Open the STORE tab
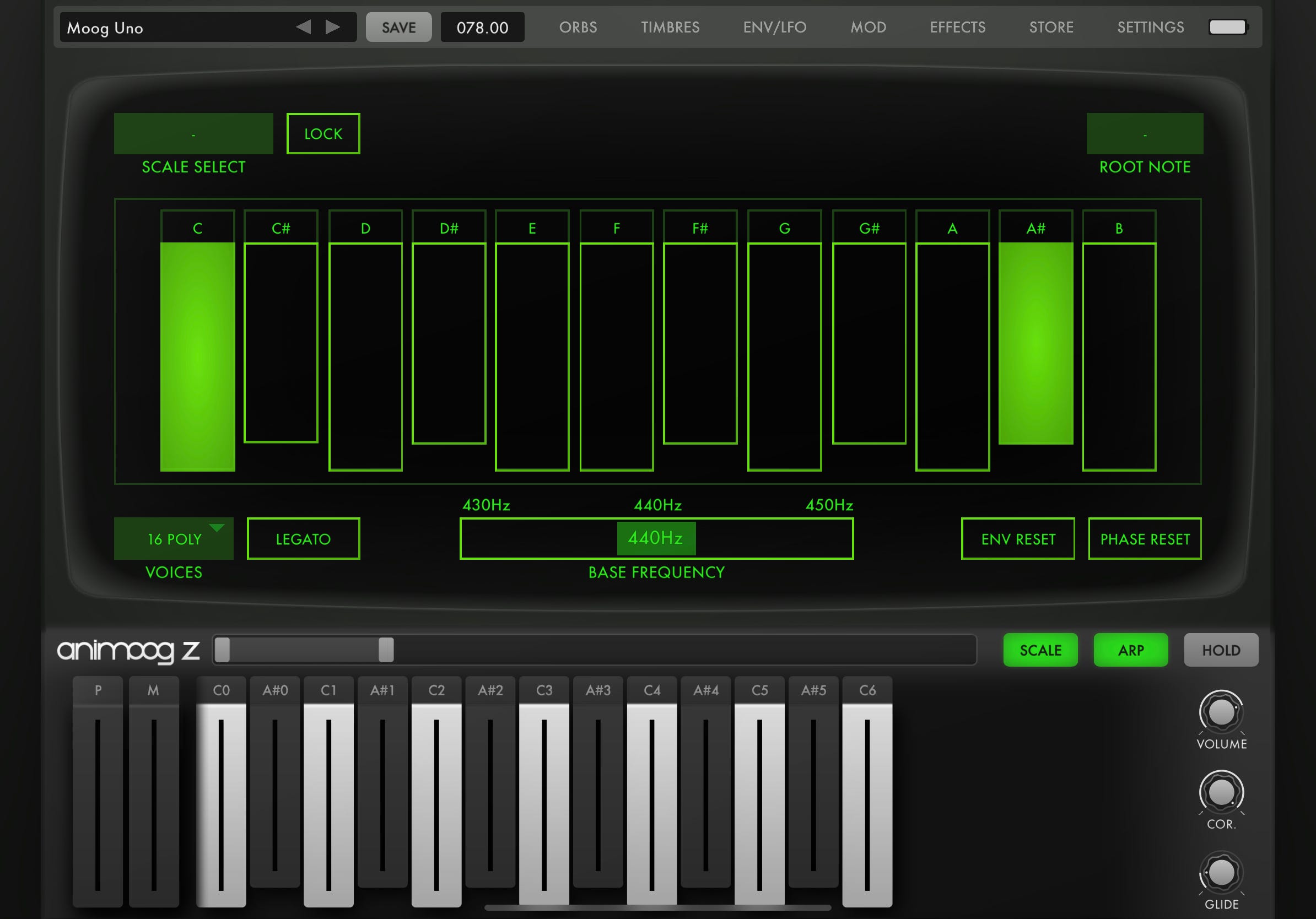Viewport: 1316px width, 919px height. [1051, 27]
